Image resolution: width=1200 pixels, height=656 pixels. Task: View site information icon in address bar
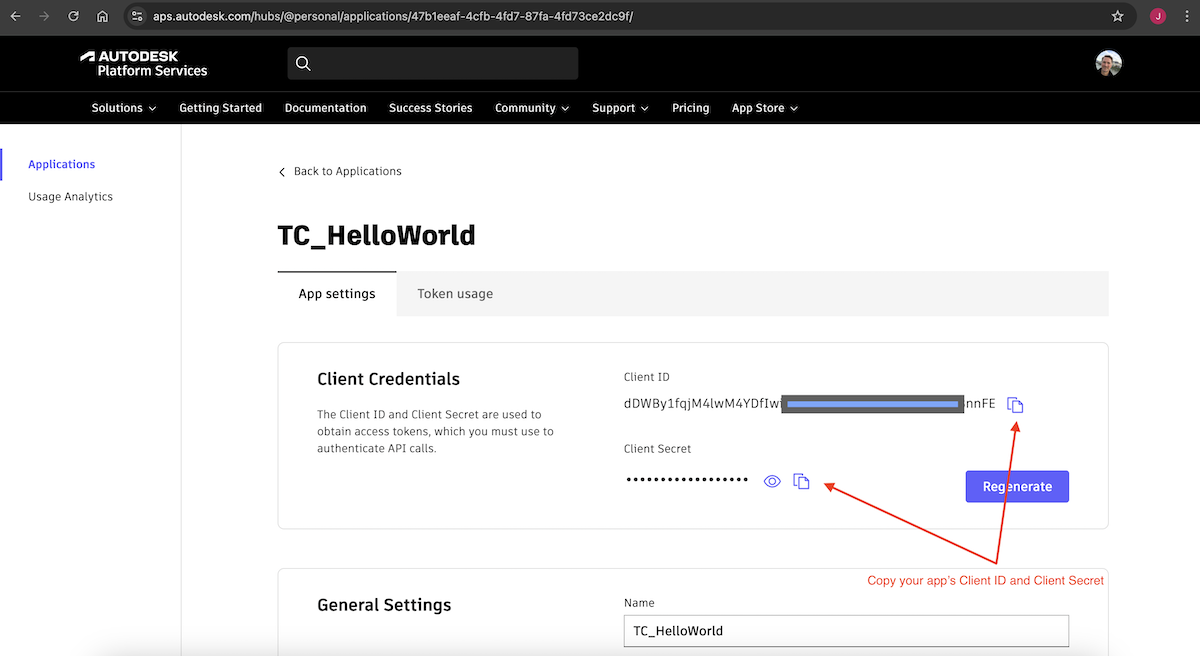[x=137, y=17]
